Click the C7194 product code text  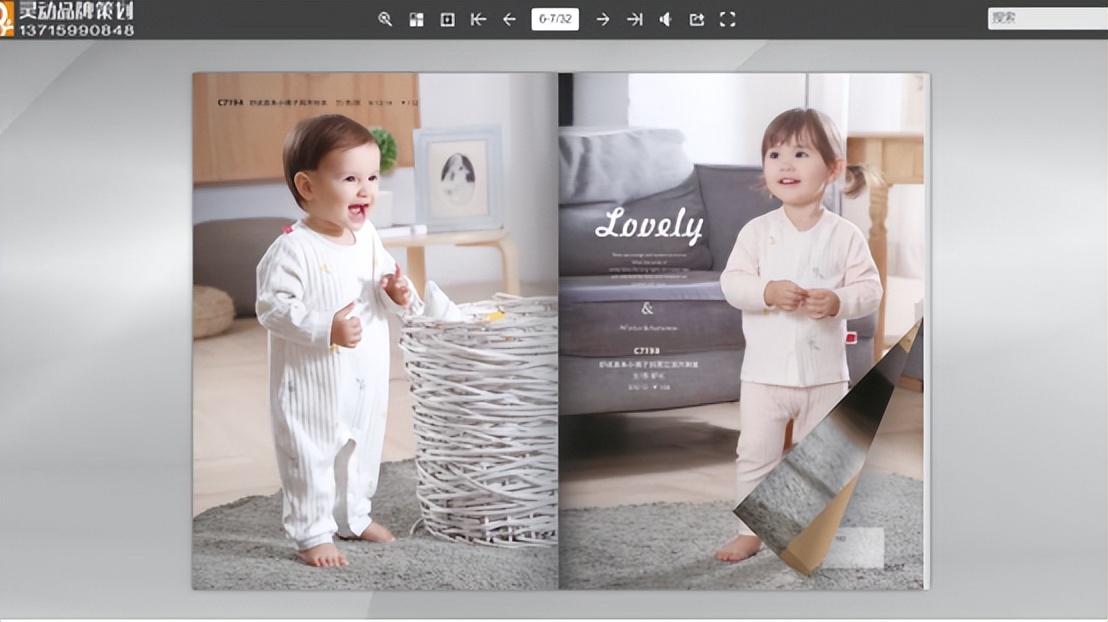pos(230,102)
